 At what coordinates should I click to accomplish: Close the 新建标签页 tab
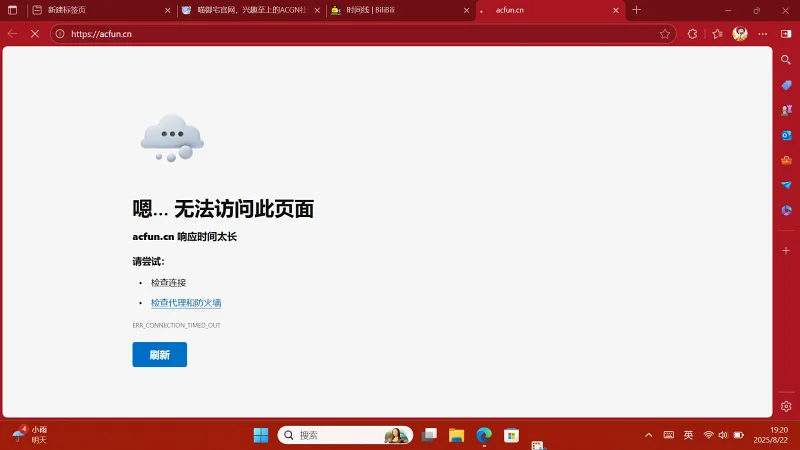click(167, 10)
